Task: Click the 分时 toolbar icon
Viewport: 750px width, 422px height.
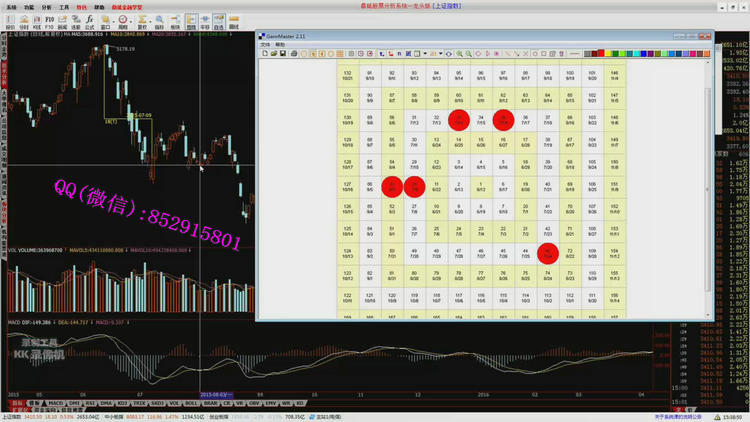Action: tap(23, 22)
